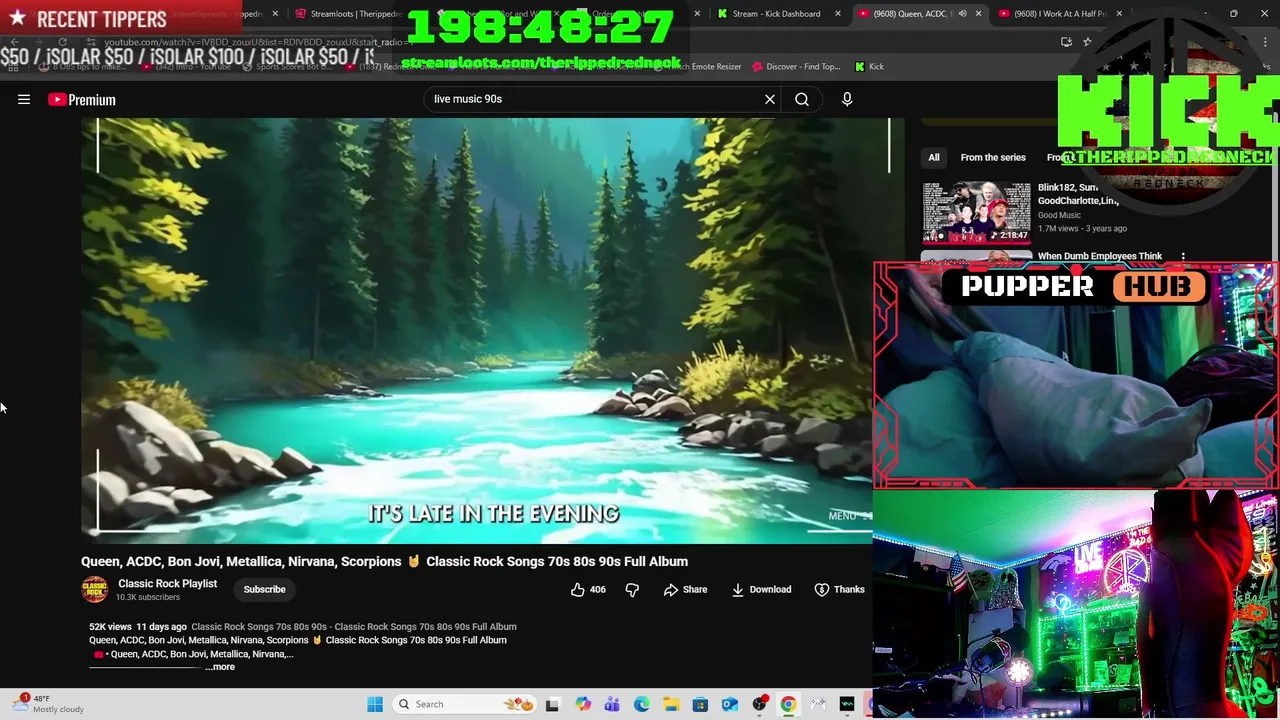
Task: Open the waveform audio app on the taskbar
Action: click(847, 704)
